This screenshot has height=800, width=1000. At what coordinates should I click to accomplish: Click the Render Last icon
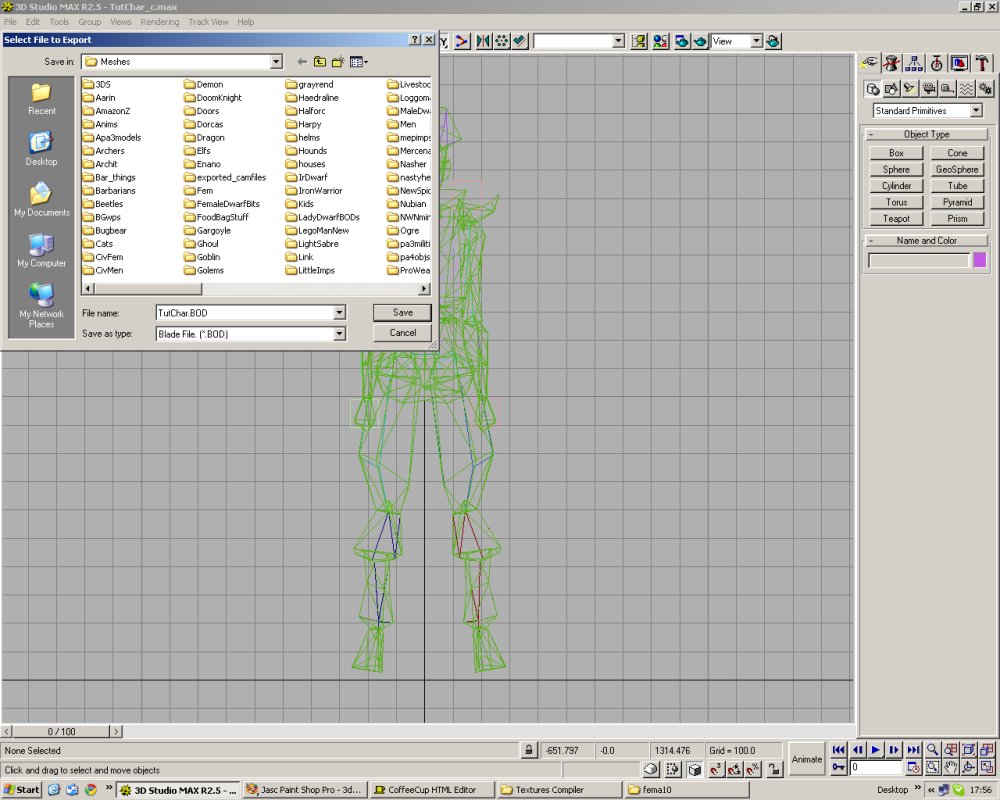(x=773, y=41)
